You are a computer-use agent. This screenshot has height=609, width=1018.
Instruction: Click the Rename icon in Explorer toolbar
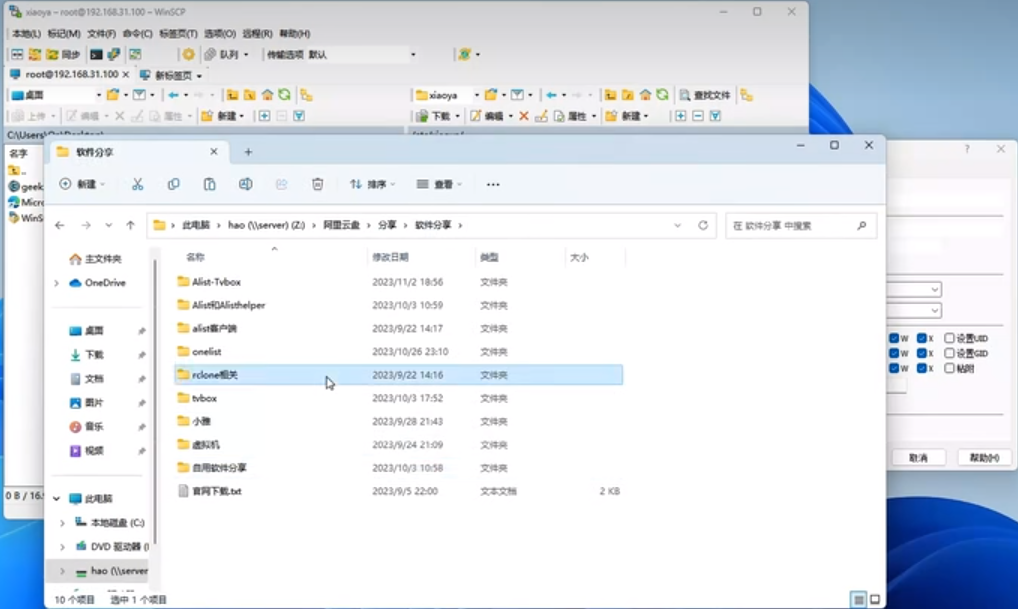pos(245,184)
